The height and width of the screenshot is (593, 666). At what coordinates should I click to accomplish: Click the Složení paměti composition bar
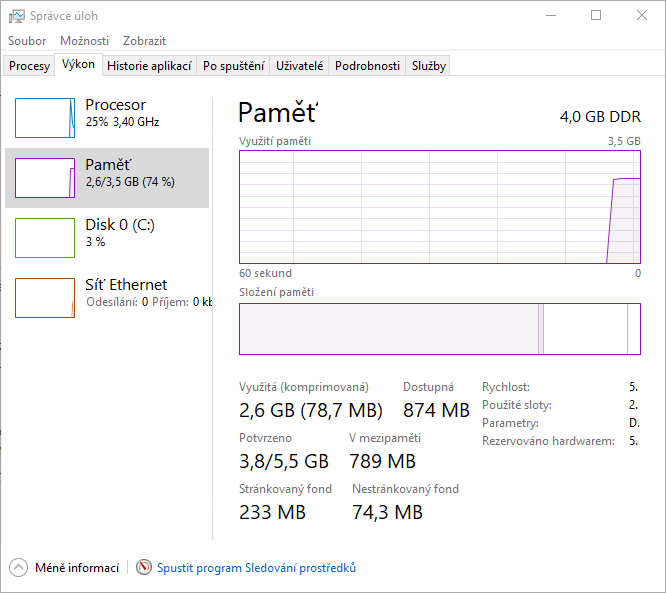(440, 329)
